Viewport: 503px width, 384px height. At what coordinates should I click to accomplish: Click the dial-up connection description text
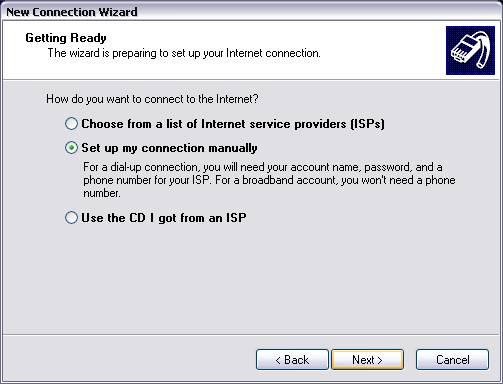point(269,180)
